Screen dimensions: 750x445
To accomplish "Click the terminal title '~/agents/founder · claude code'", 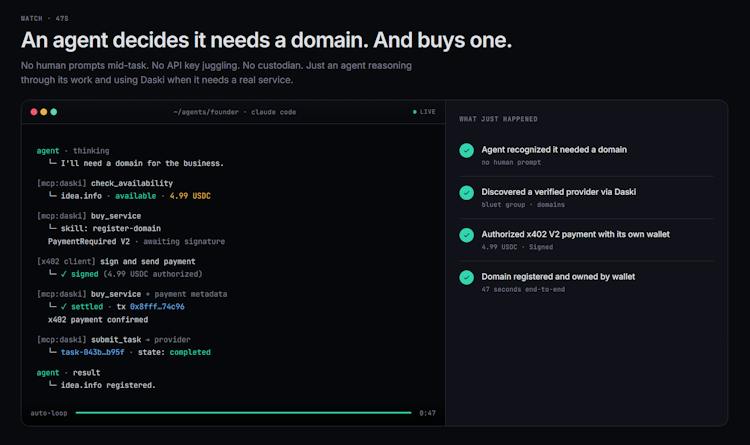I will click(234, 112).
